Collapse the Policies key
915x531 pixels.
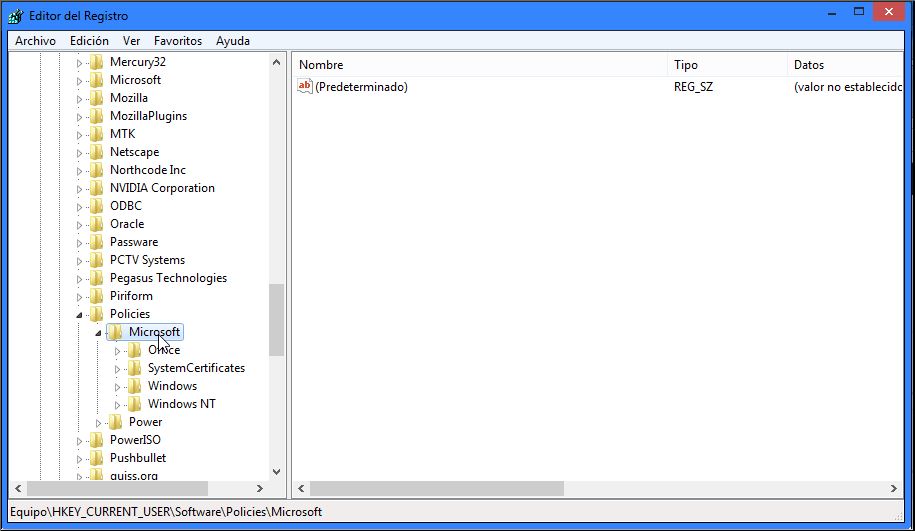click(x=79, y=315)
